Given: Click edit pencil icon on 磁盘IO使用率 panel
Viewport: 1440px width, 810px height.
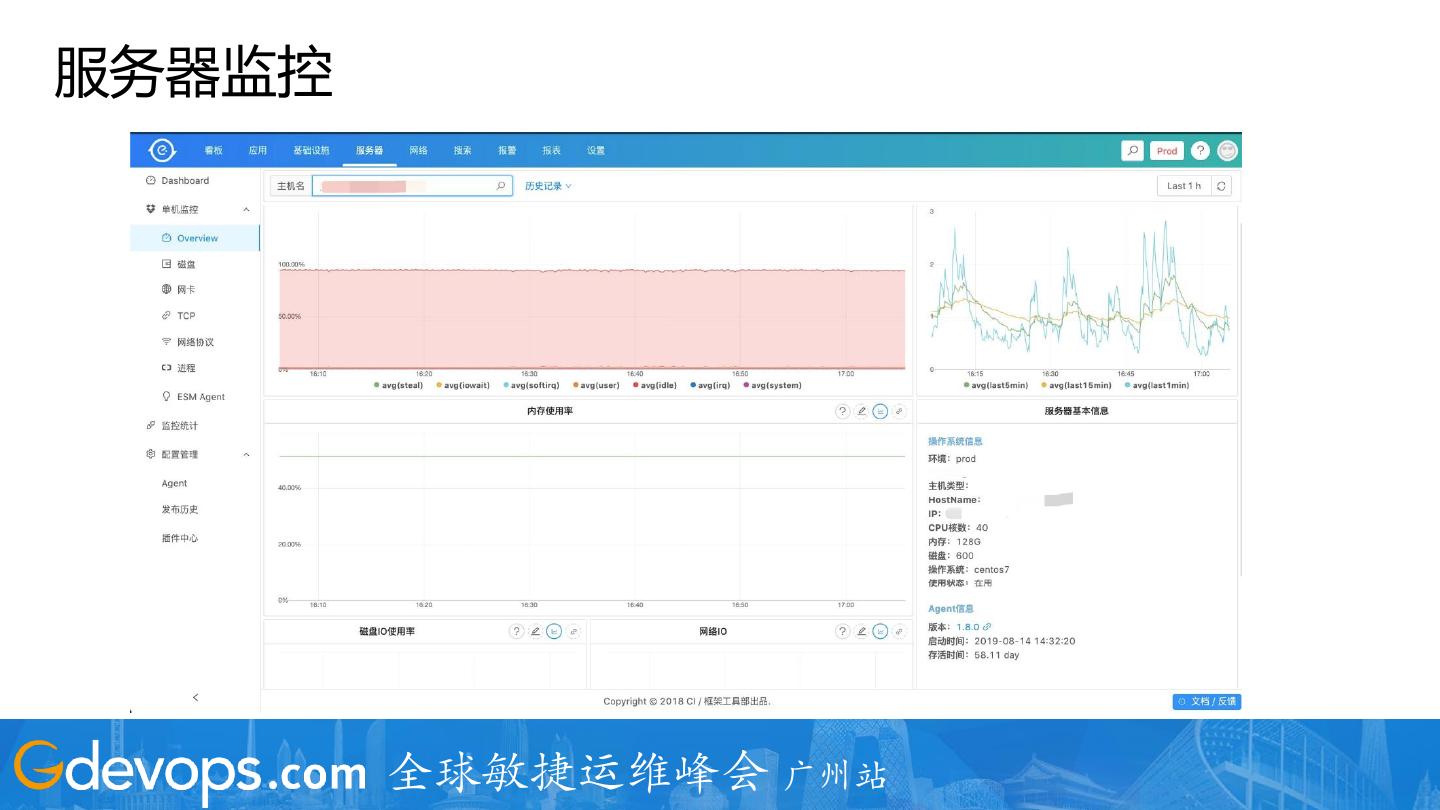Looking at the screenshot, I should 535,632.
